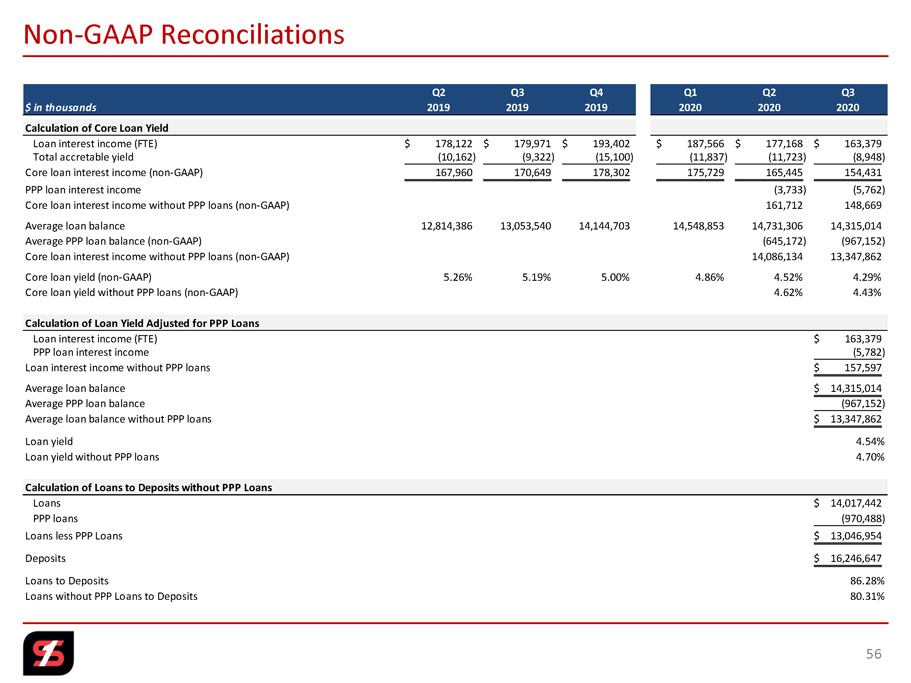Click the Q3 2020 column header
The image size is (911, 683).
click(x=848, y=100)
